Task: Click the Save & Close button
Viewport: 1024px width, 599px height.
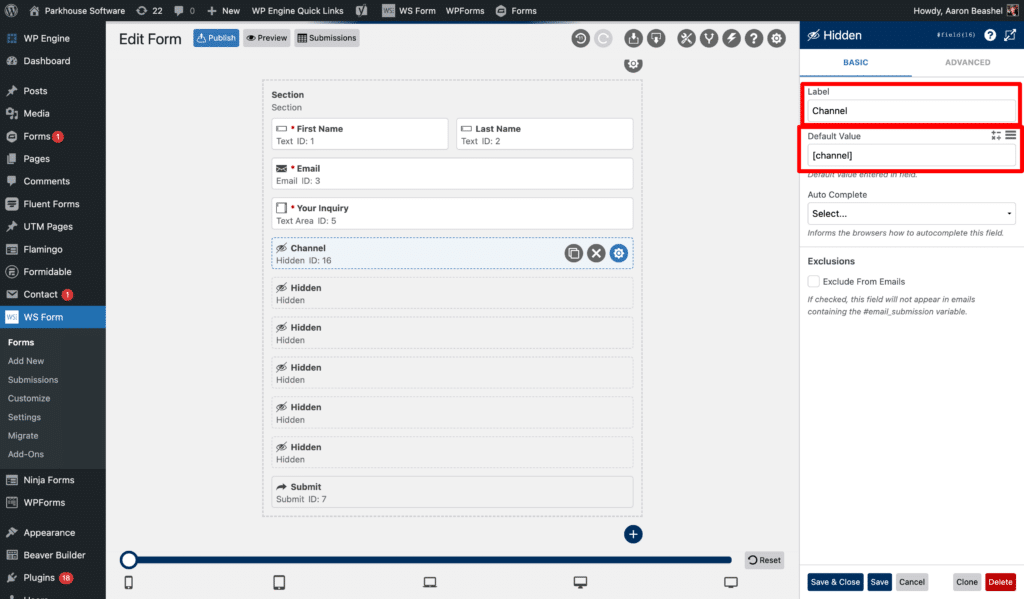Action: click(834, 581)
